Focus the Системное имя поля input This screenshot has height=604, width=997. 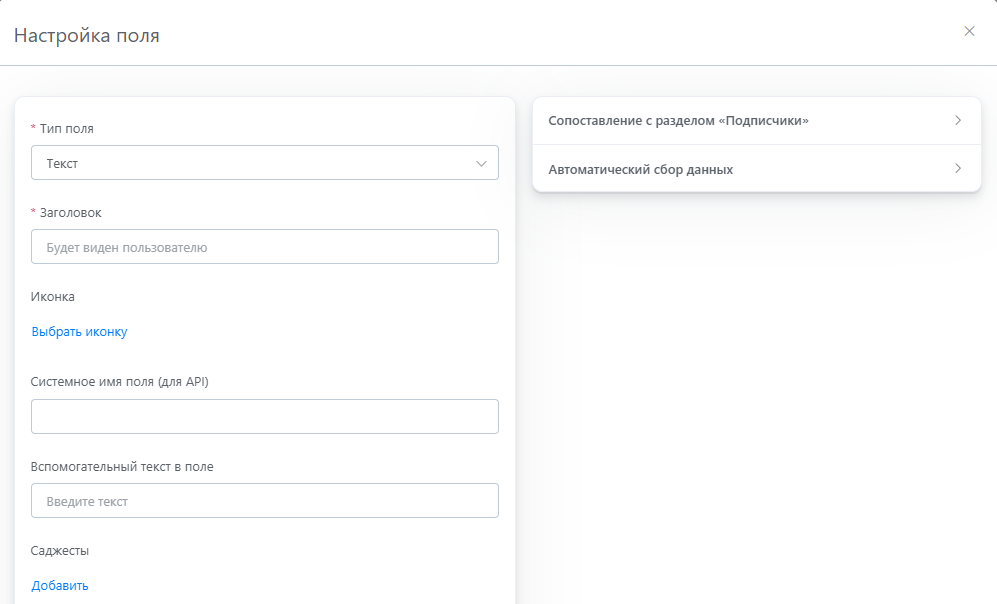click(264, 417)
